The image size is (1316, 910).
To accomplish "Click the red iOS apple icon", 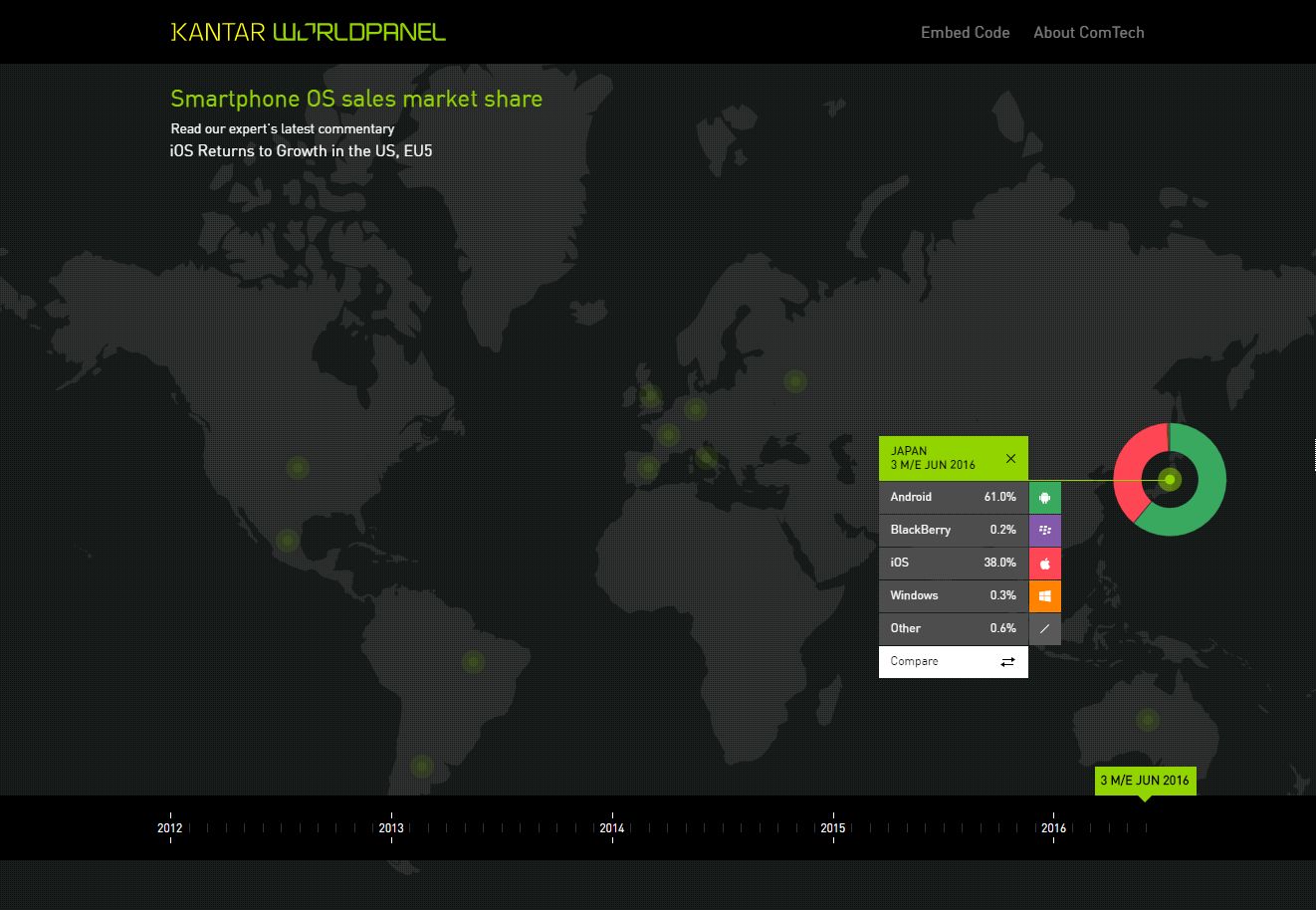I will click(1044, 564).
